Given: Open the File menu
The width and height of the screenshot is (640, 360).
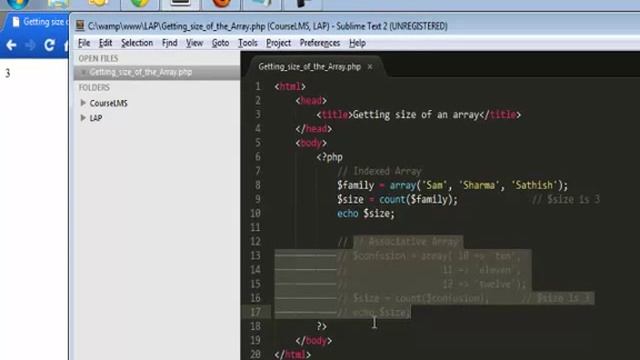Looking at the screenshot, I should pos(84,43).
